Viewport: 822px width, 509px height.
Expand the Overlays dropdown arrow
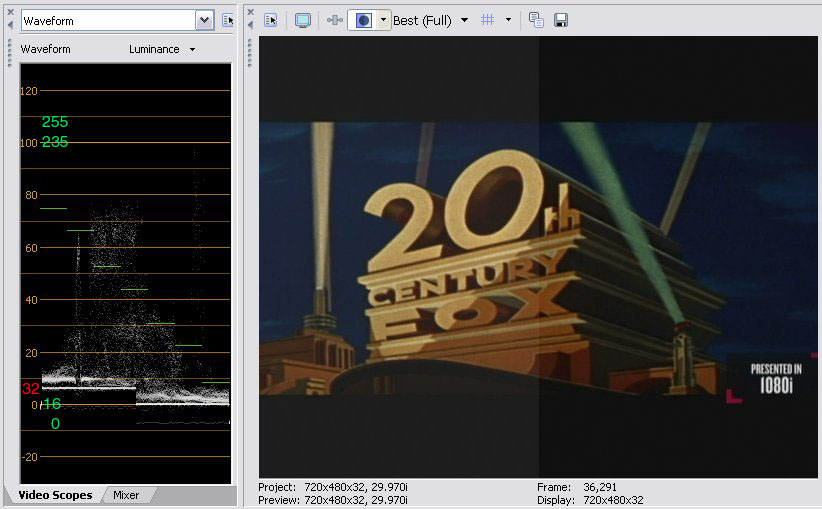(x=508, y=20)
